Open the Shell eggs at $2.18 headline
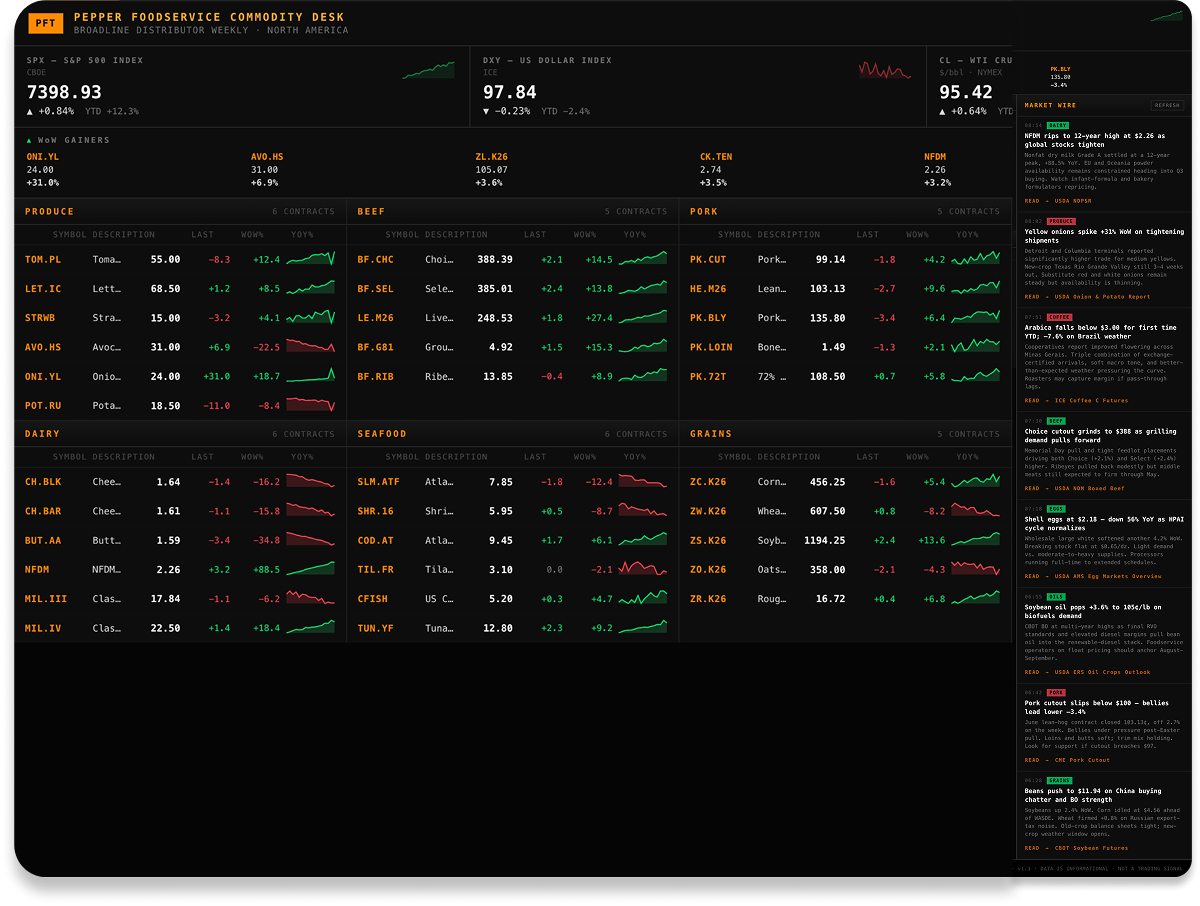Image resolution: width=1200 pixels, height=906 pixels. [1104, 524]
